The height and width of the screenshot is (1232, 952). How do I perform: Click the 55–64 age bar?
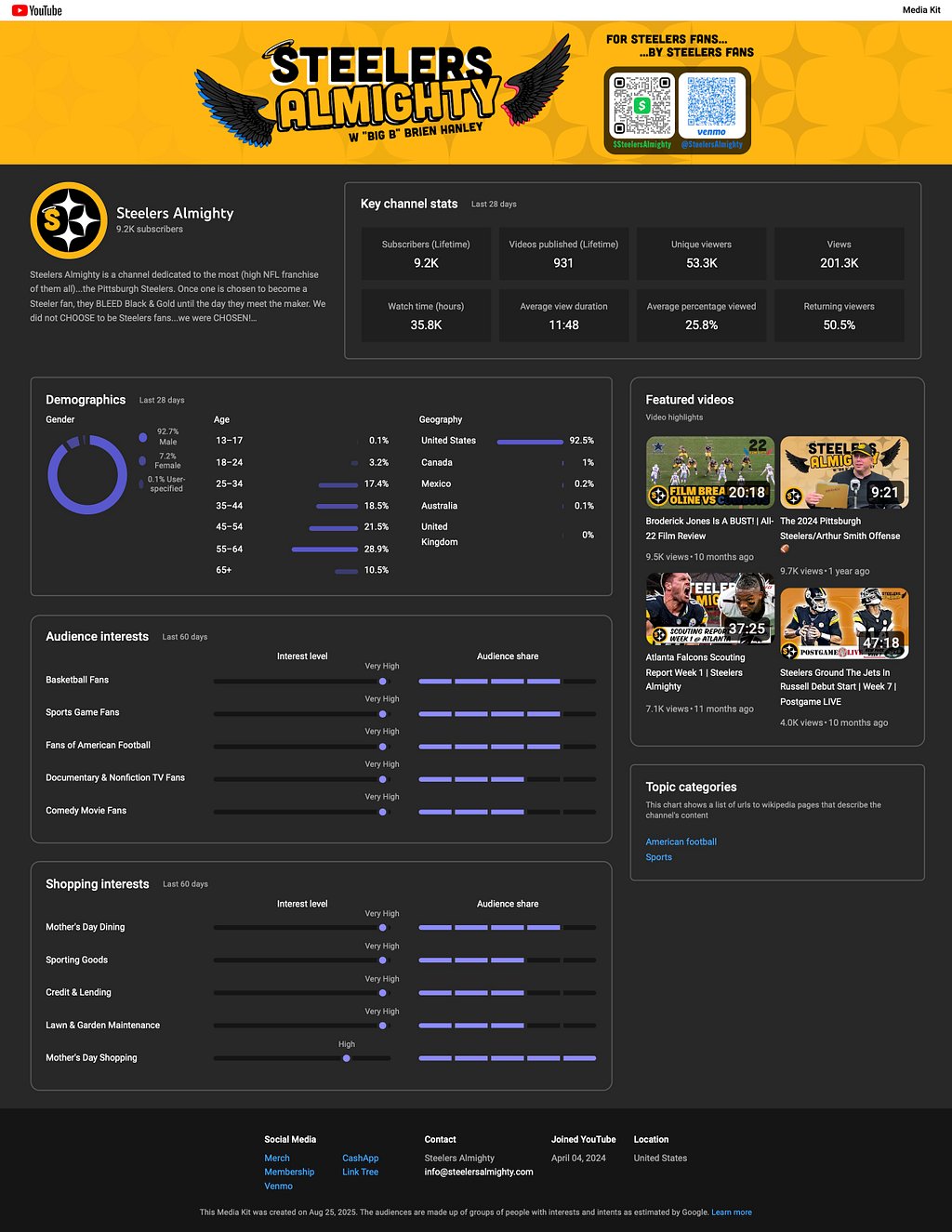324,550
